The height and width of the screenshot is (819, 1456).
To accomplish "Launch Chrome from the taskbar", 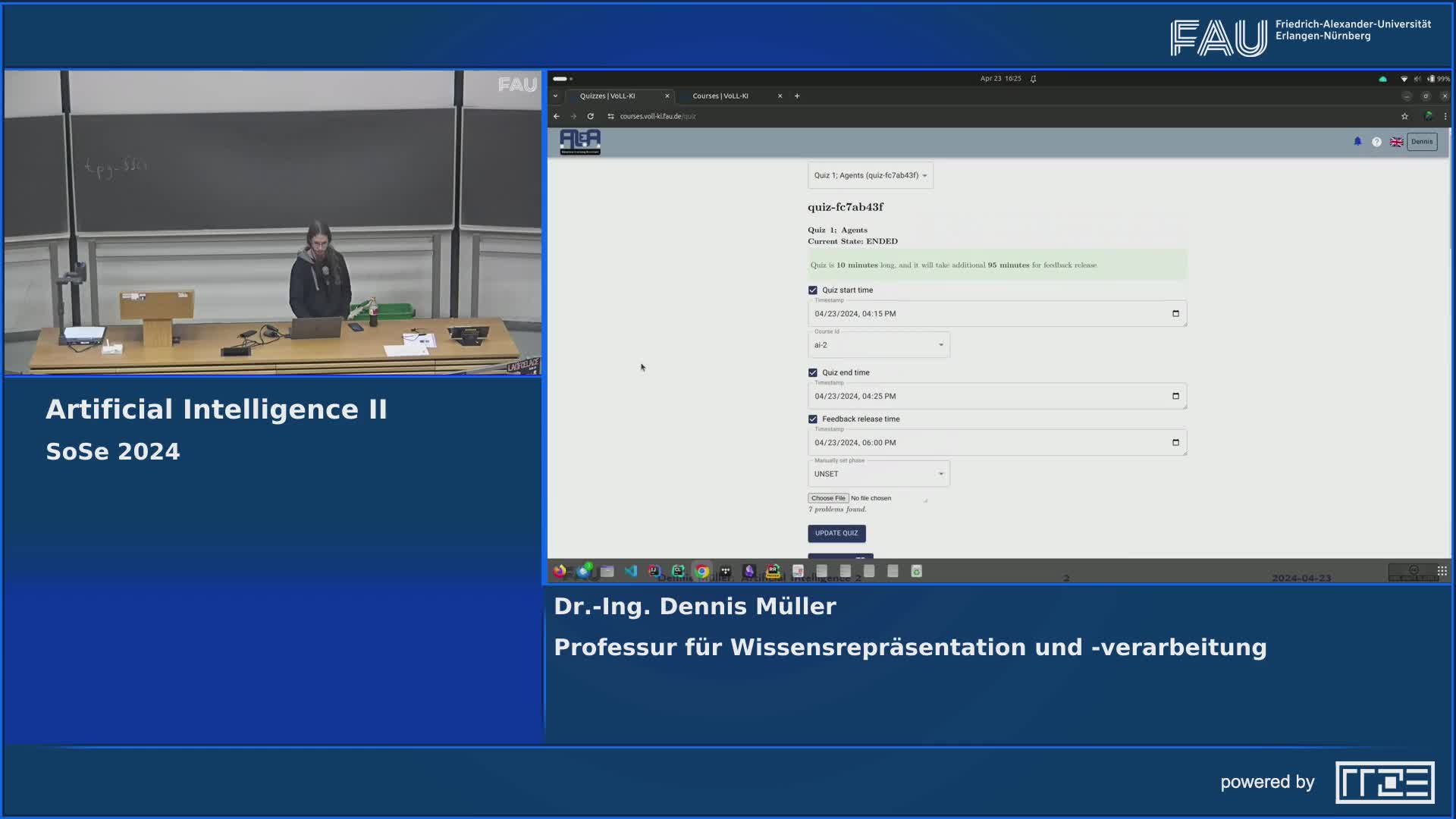I will 701,571.
